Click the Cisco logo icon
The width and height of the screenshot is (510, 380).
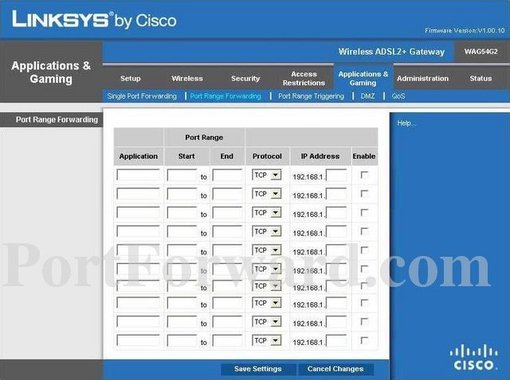point(474,358)
